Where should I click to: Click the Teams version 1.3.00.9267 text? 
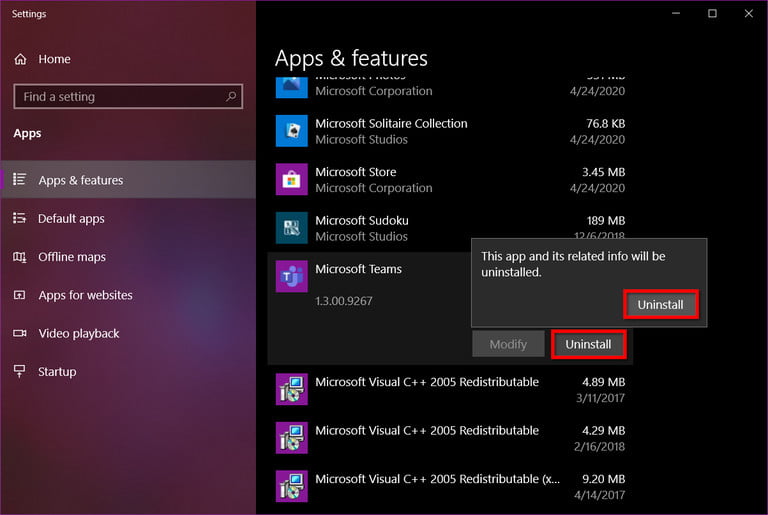click(x=343, y=301)
